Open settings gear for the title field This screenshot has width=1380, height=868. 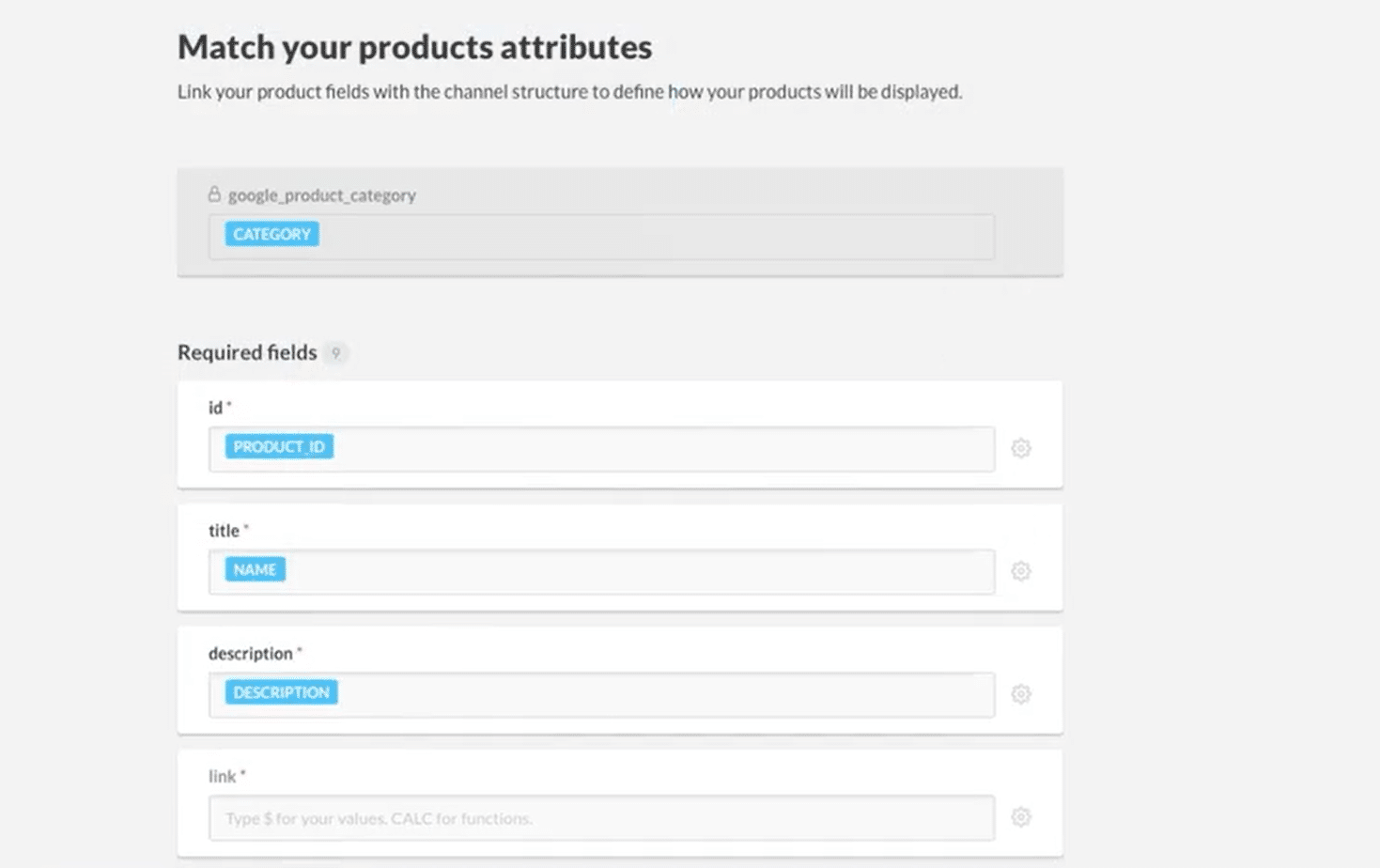point(1021,571)
